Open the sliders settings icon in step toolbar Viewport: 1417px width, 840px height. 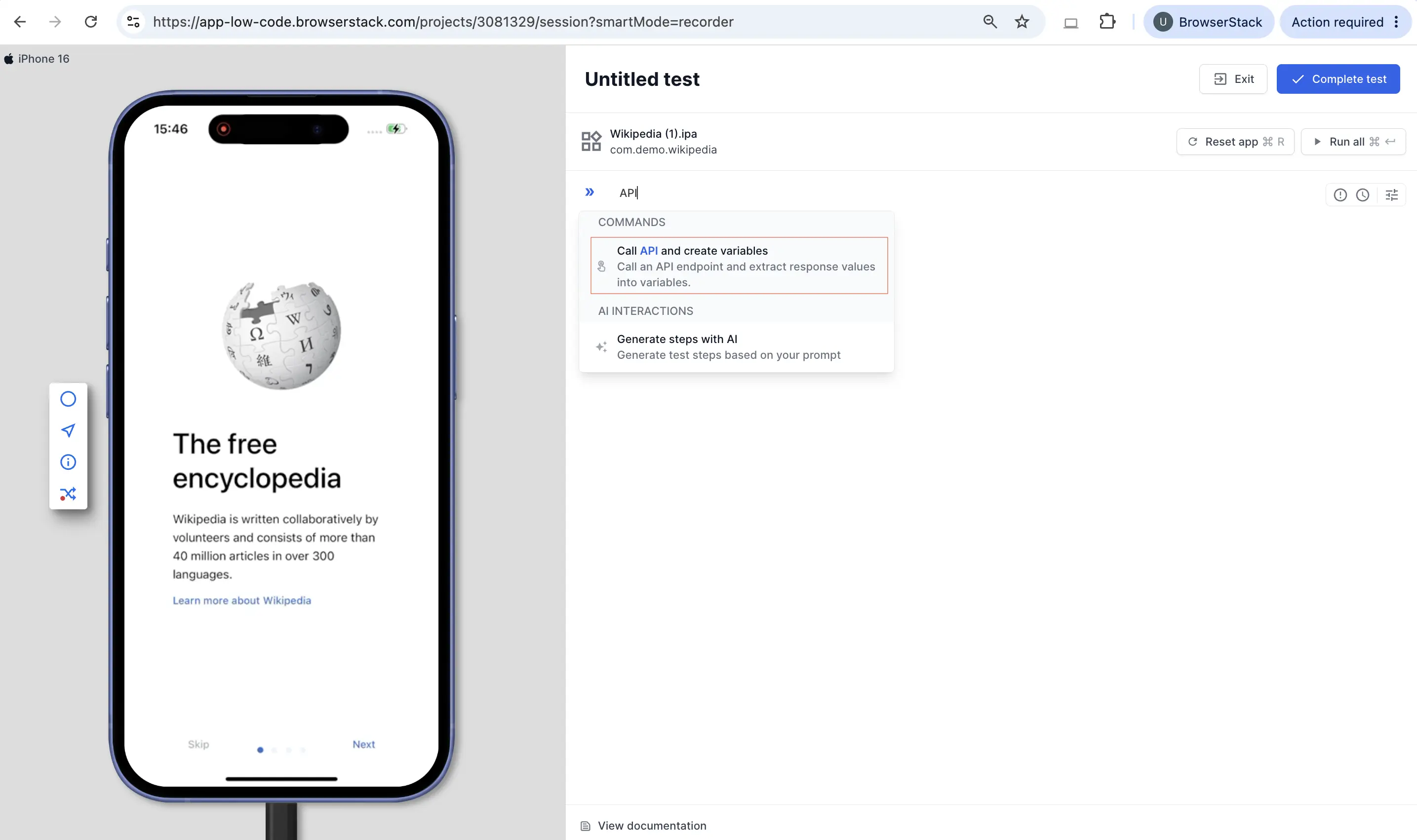click(x=1391, y=195)
